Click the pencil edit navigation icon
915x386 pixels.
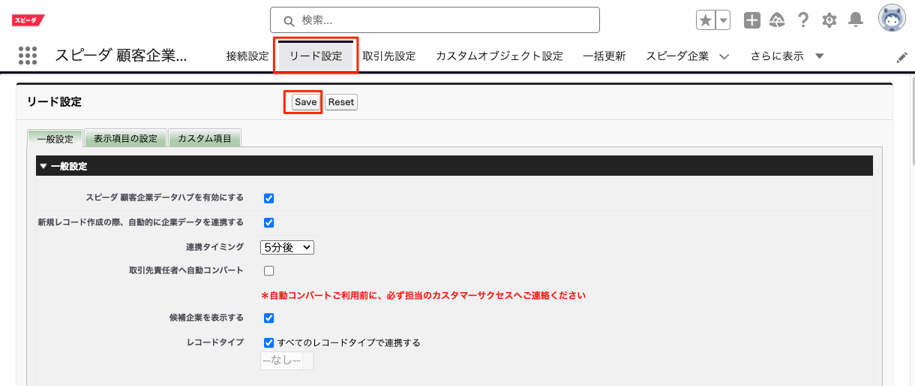[x=902, y=57]
